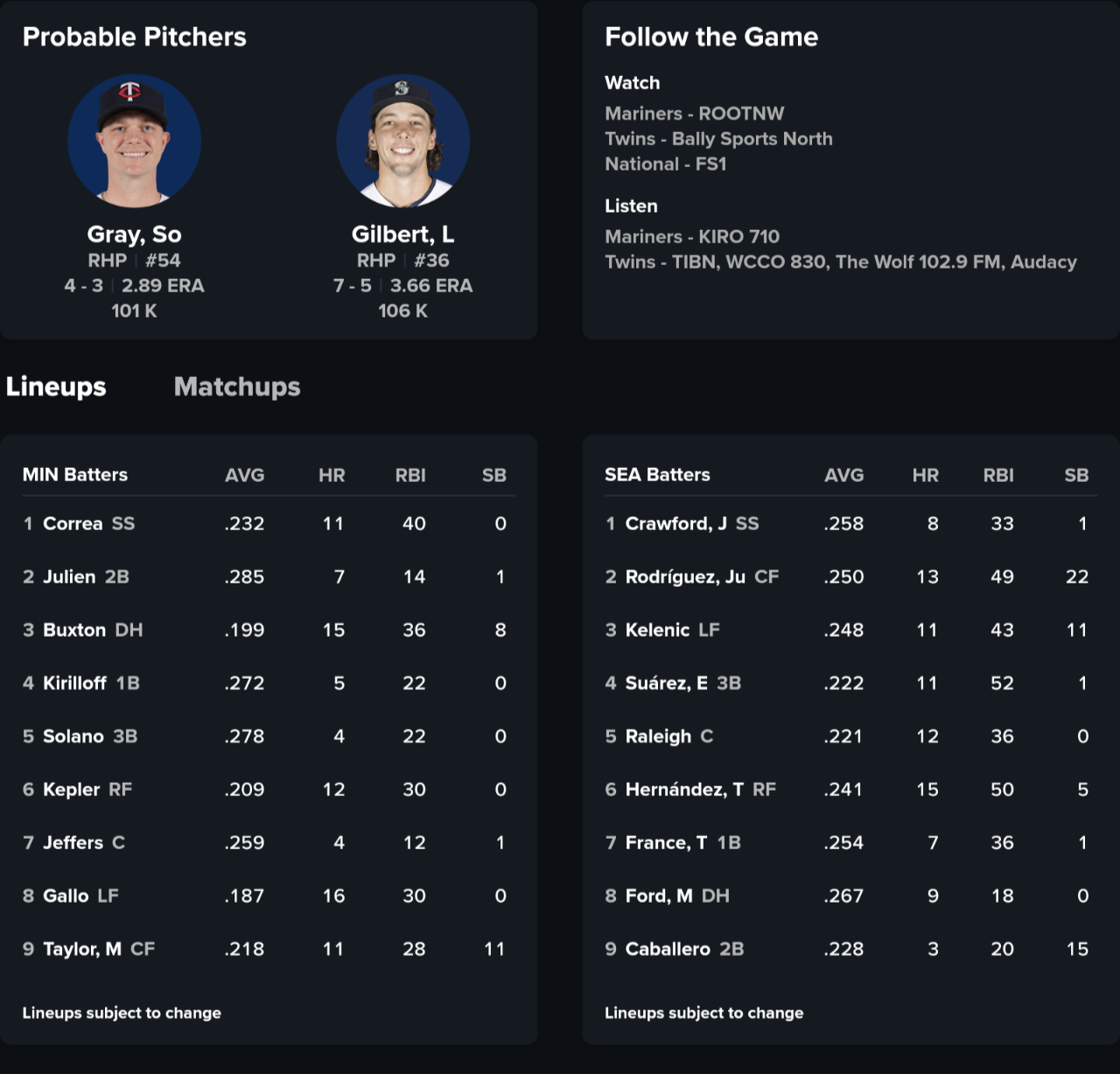
Task: Open Correa's player page
Action: 73,524
